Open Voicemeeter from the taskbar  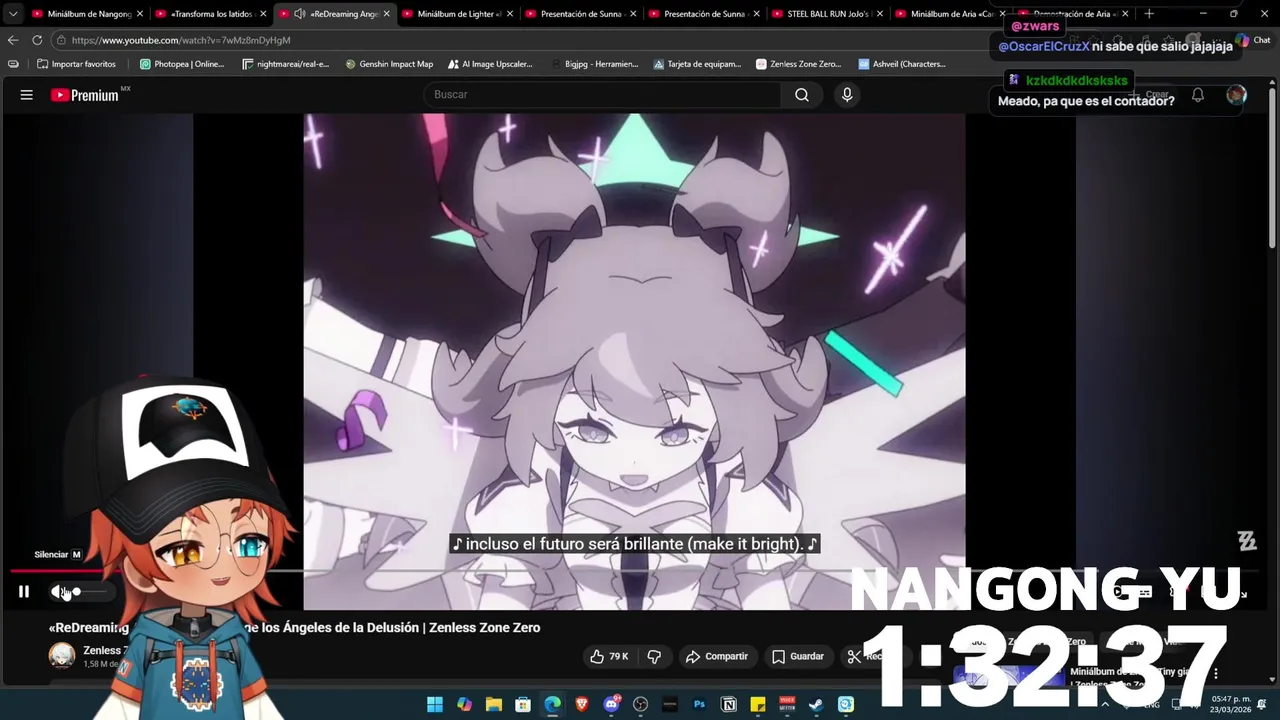(788, 705)
